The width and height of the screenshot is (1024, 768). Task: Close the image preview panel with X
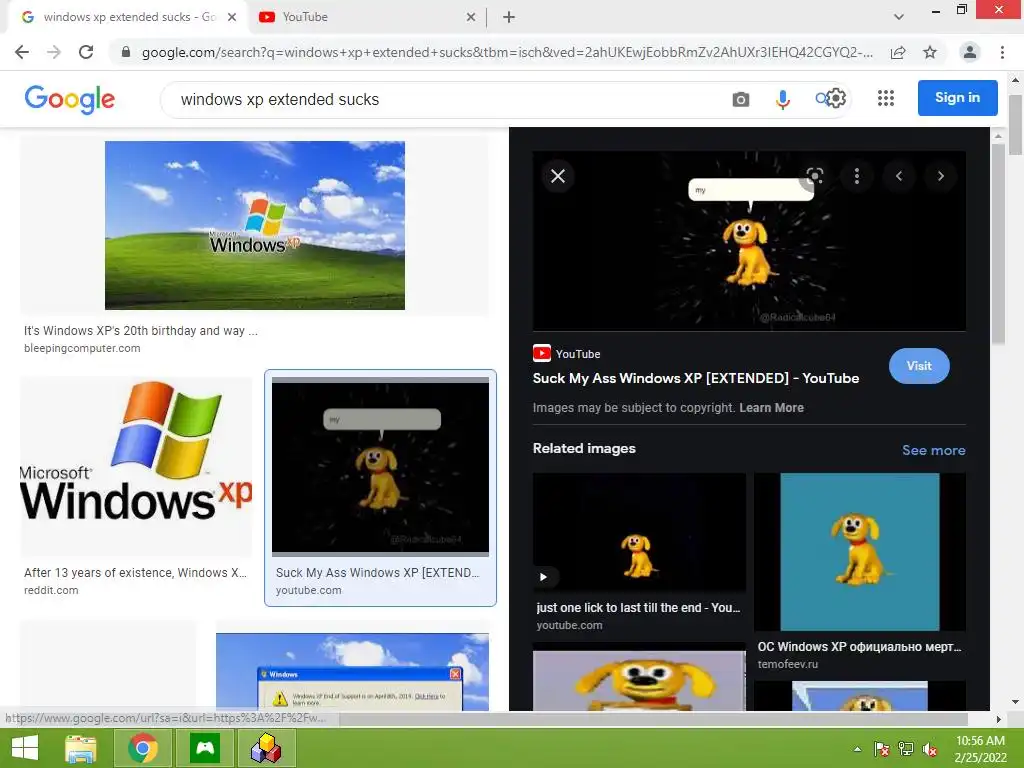pos(558,176)
